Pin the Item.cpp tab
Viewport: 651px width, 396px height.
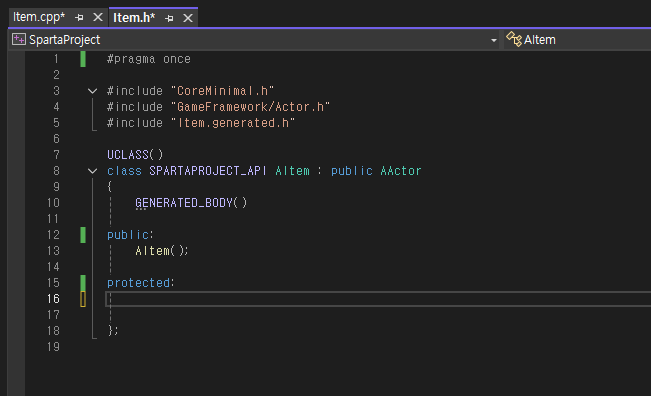(x=79, y=17)
